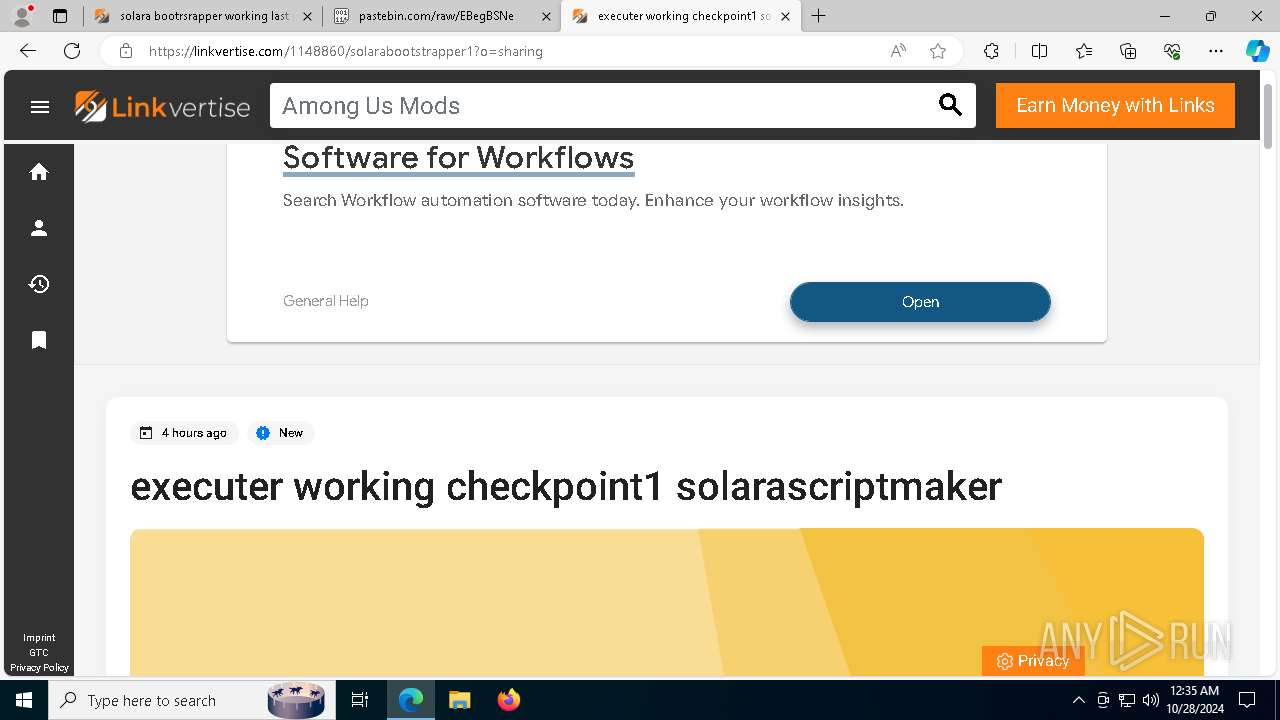Open browser profile avatar
Image resolution: width=1280 pixels, height=720 pixels.
[x=22, y=16]
